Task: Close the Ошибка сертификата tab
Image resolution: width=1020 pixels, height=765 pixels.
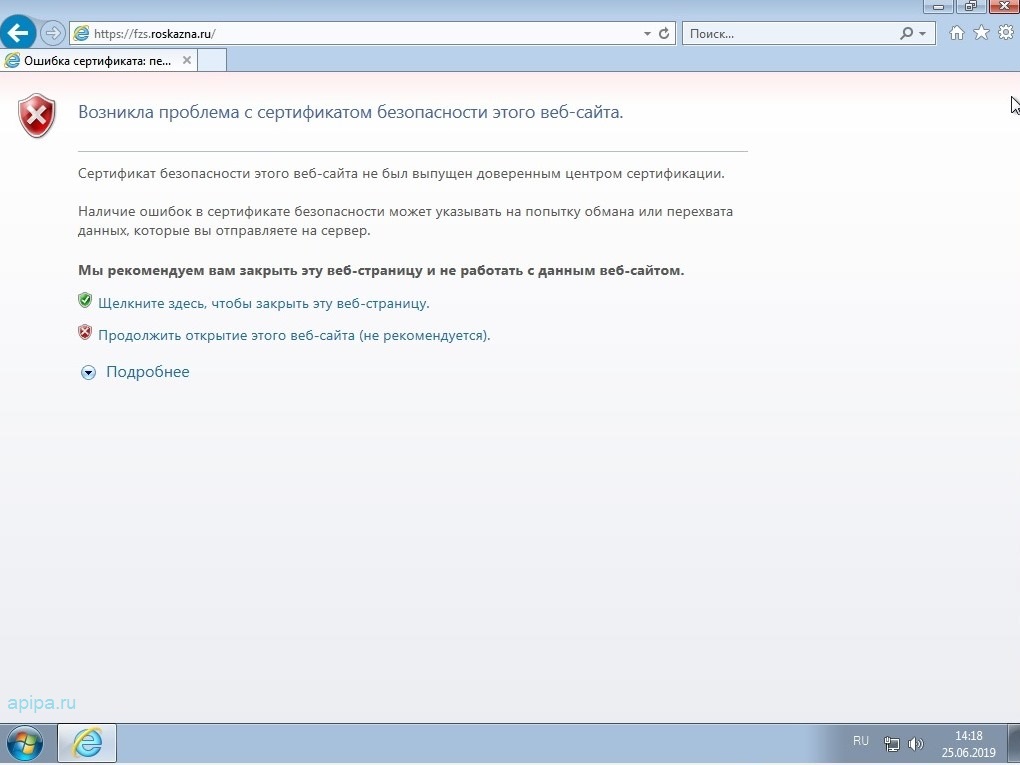Action: tap(187, 60)
